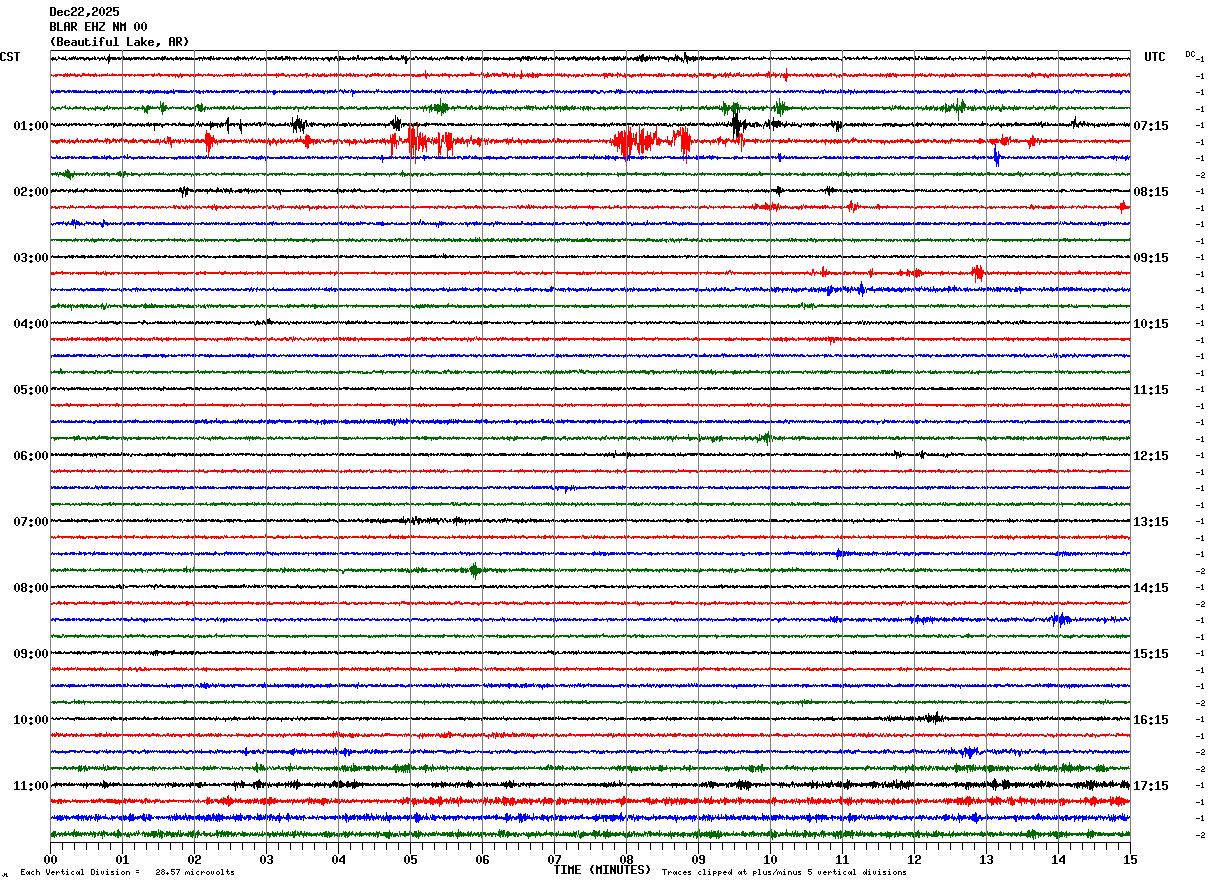
Task: Select the 03:00 CST row label
Action: tap(31, 257)
